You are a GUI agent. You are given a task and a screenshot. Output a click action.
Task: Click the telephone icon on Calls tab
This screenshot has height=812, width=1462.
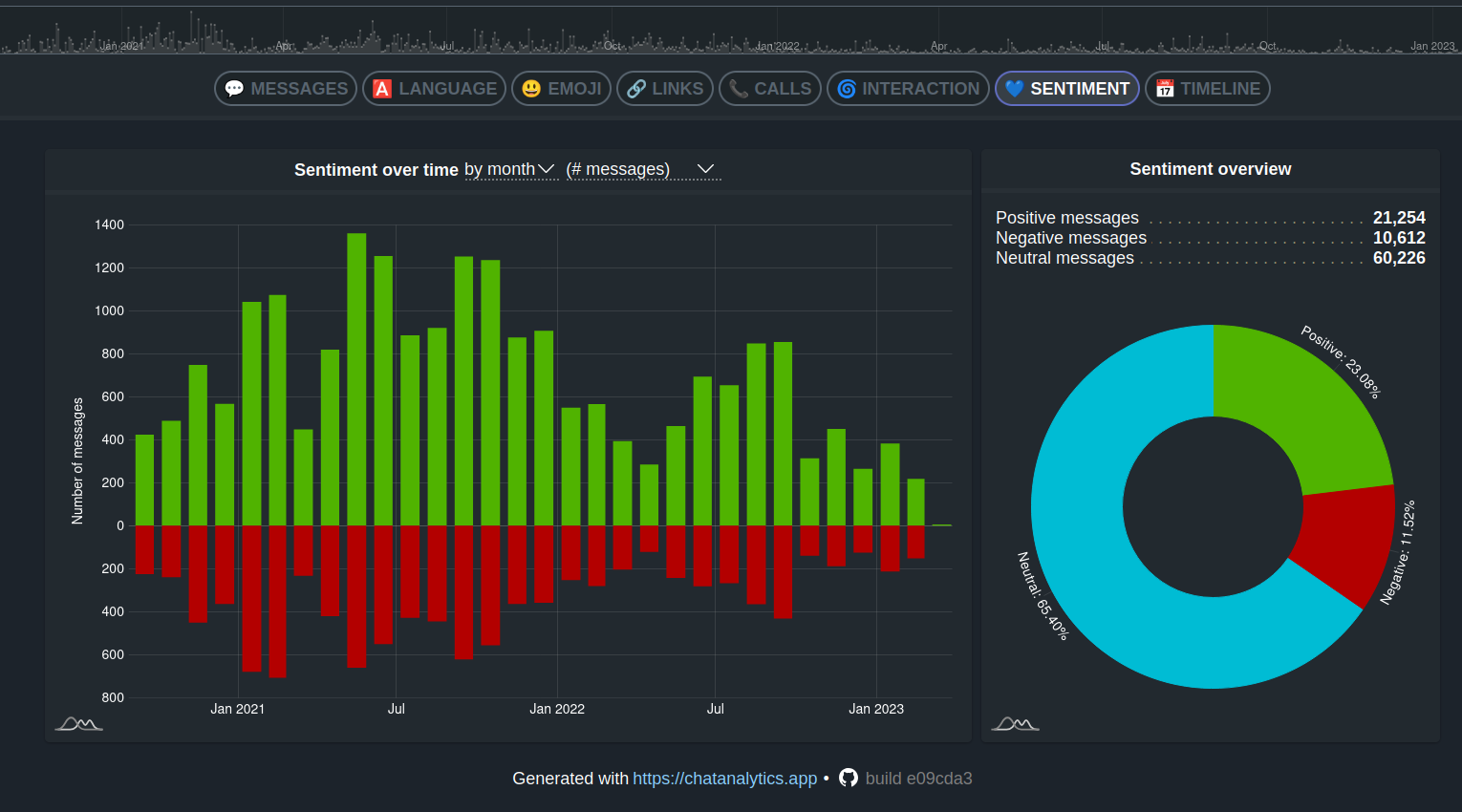pos(738,89)
